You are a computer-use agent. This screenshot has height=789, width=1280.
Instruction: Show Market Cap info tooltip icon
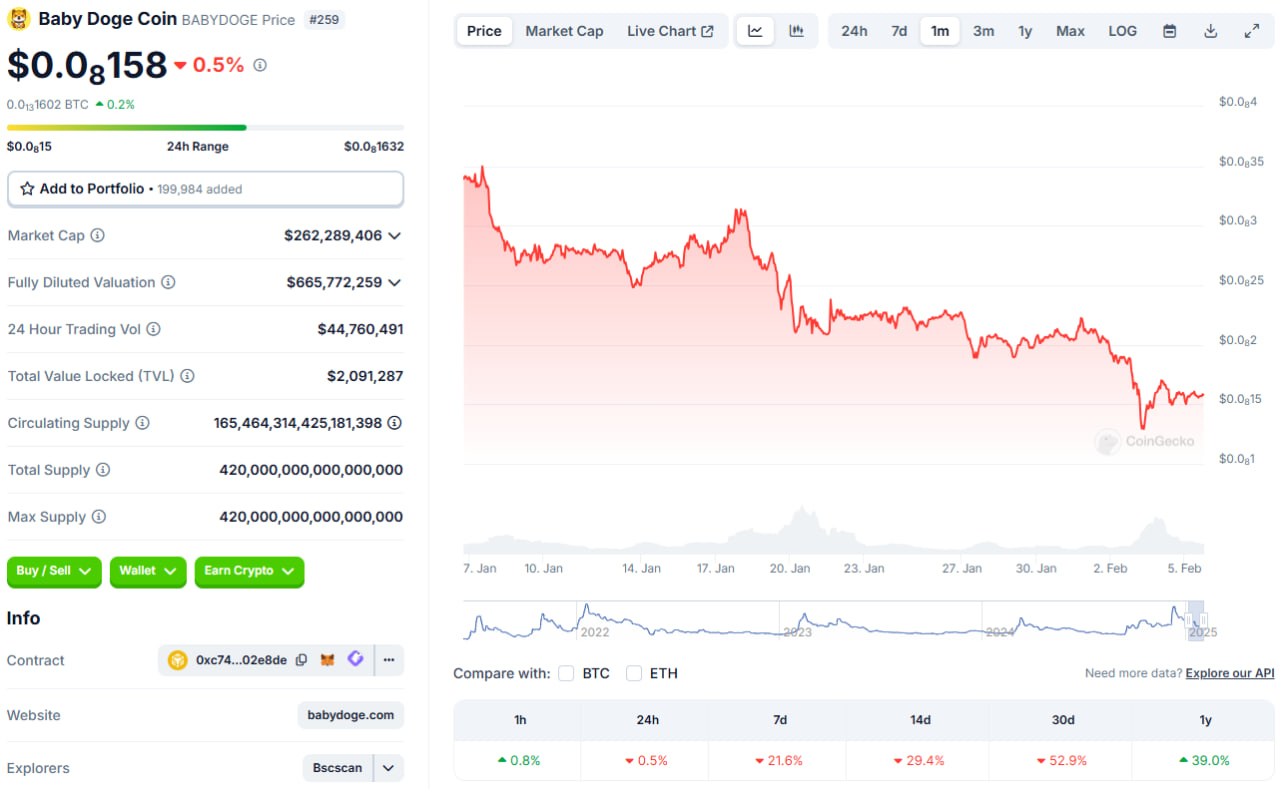click(x=97, y=236)
